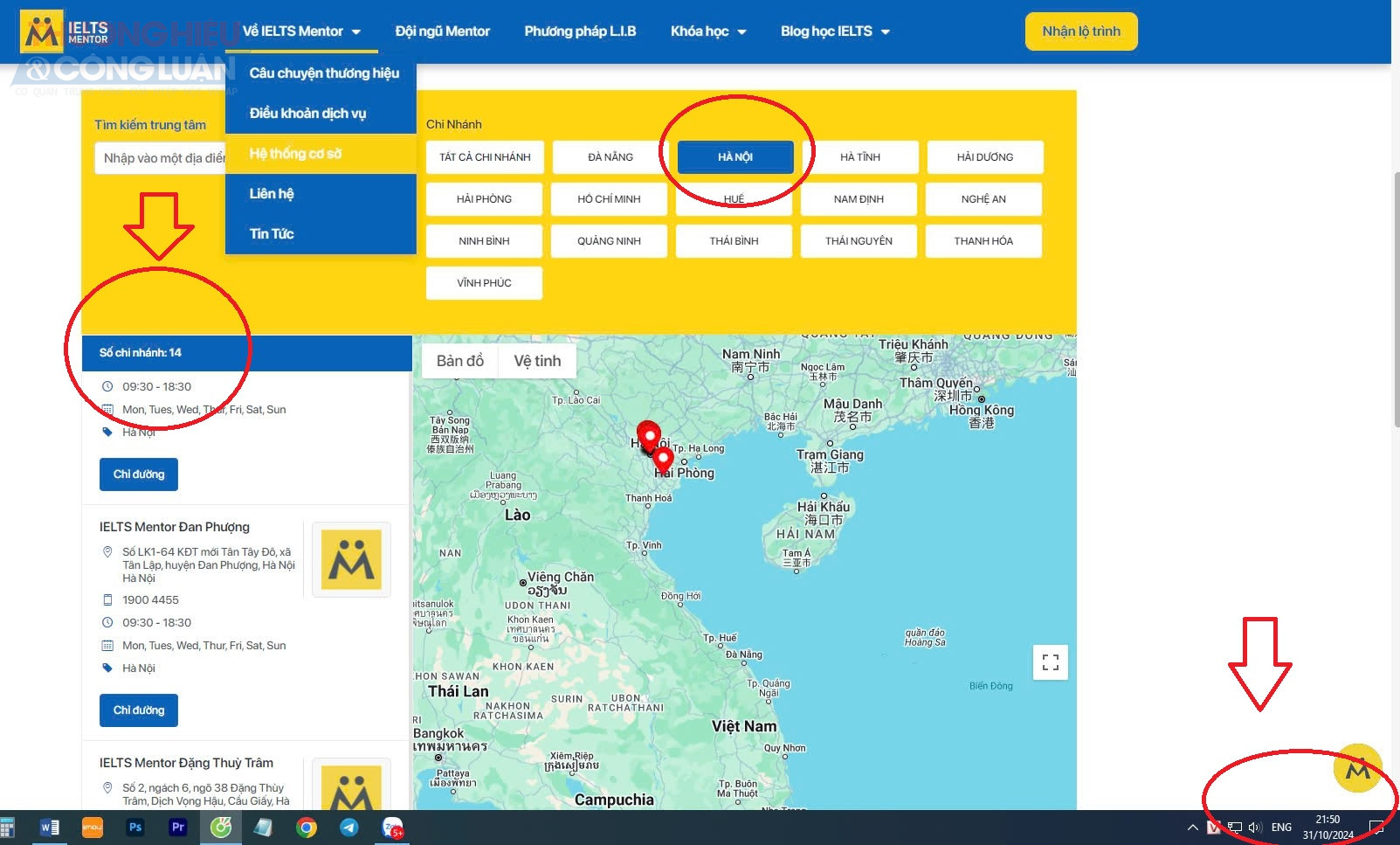The width and height of the screenshot is (1400, 845).
Task: Show hidden system tray icons
Action: click(1192, 828)
